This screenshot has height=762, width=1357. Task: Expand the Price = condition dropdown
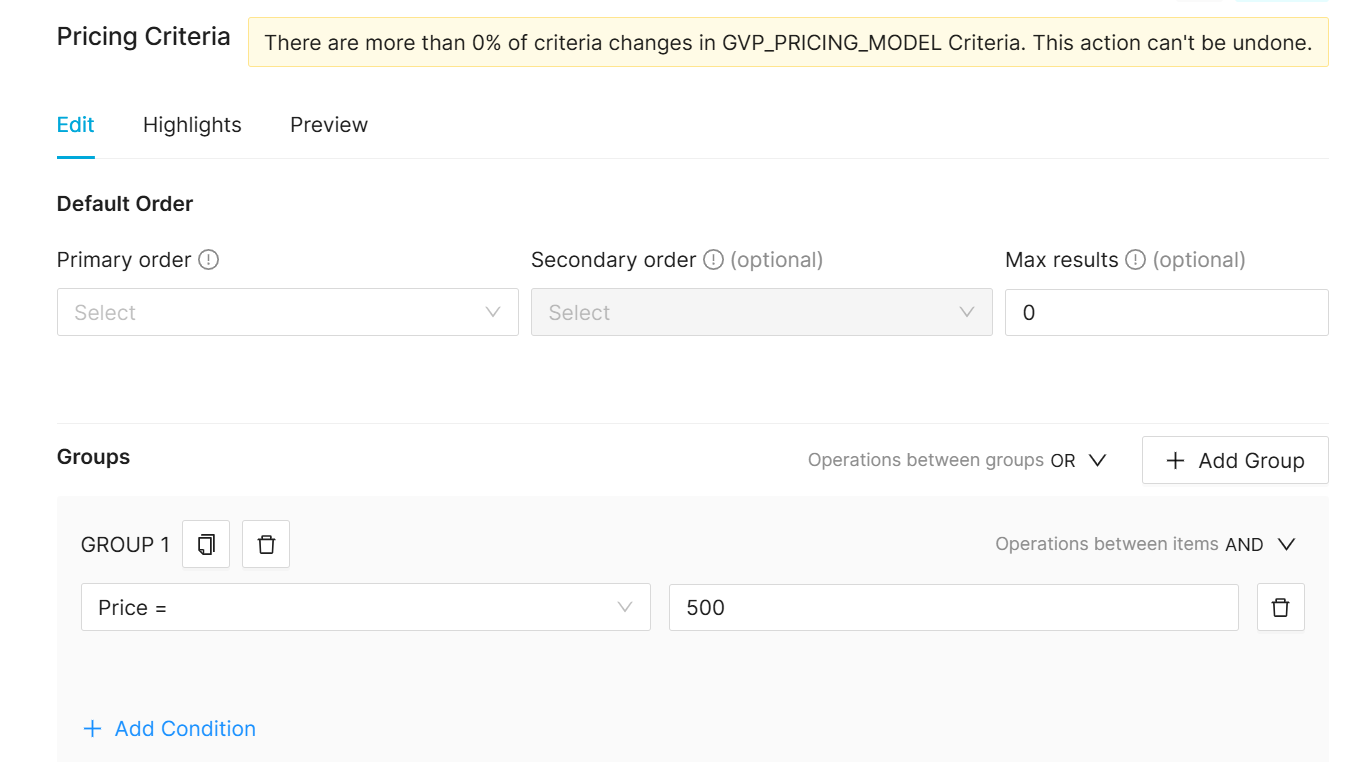pos(365,607)
